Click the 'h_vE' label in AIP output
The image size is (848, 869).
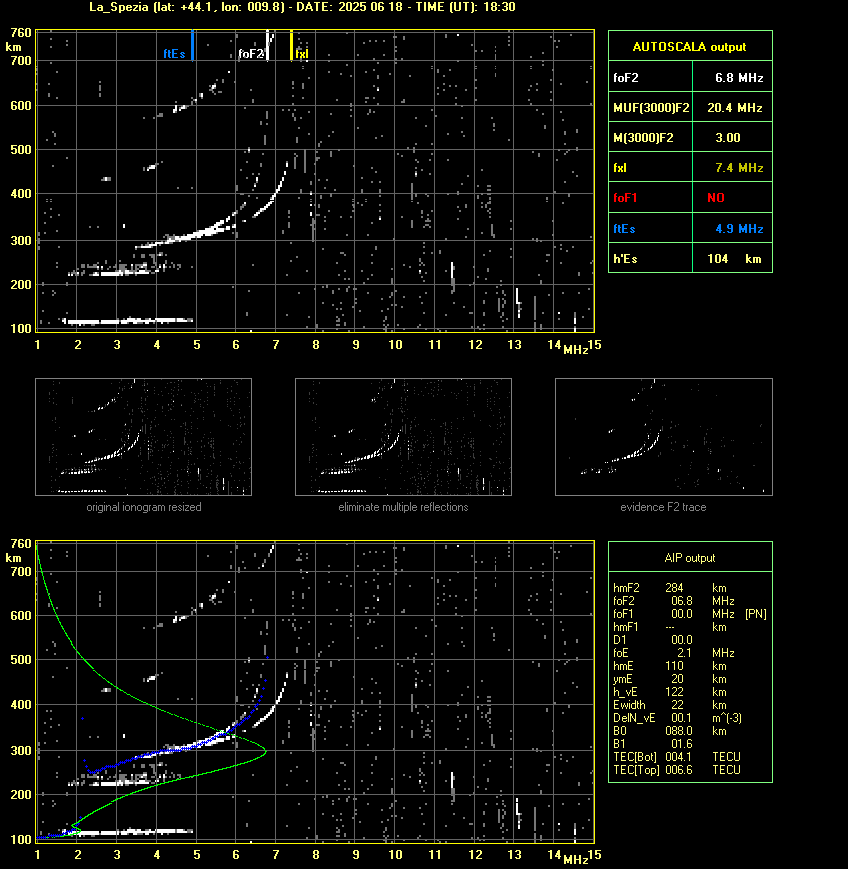(x=625, y=692)
